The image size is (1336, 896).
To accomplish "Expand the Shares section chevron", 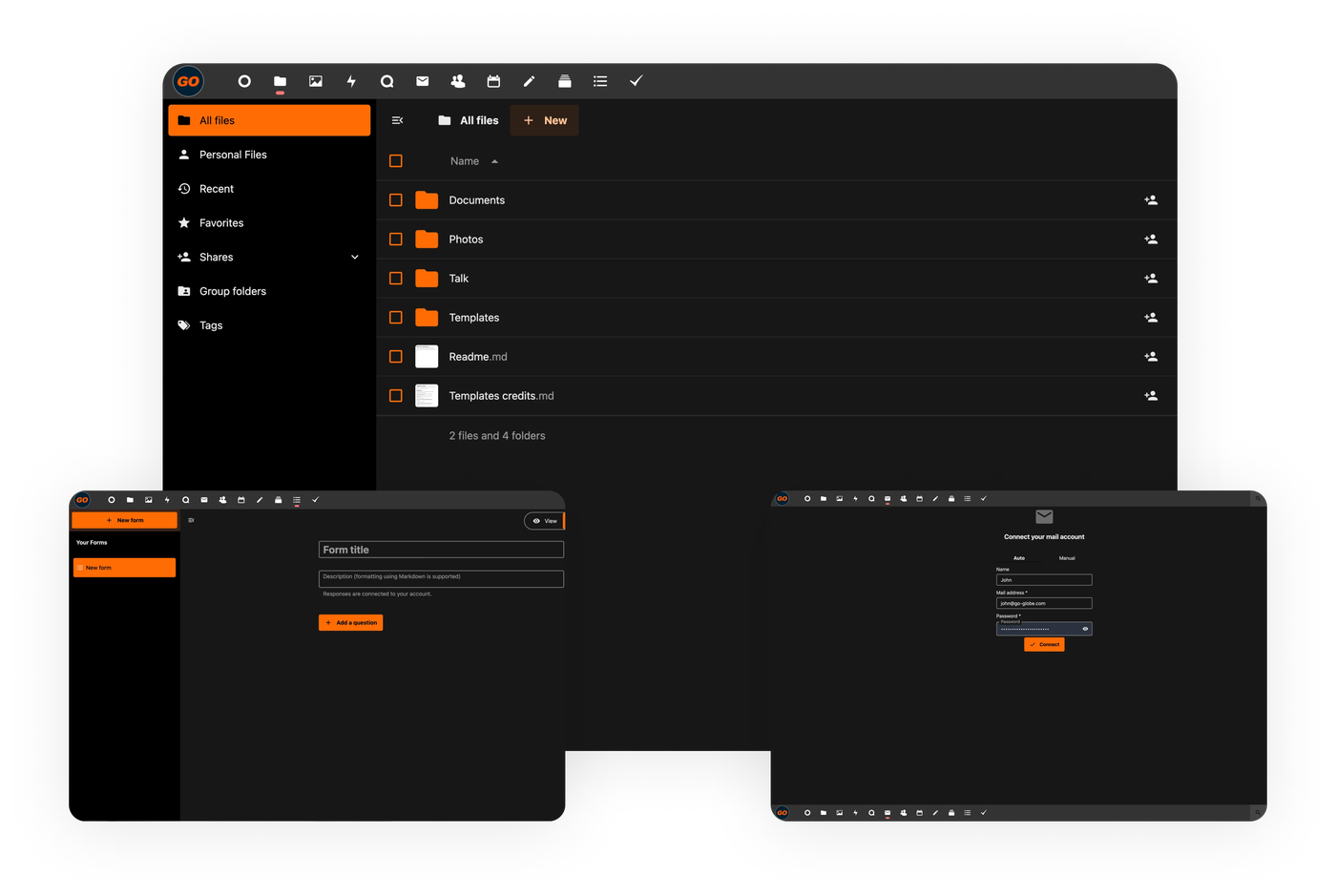I will (355, 258).
